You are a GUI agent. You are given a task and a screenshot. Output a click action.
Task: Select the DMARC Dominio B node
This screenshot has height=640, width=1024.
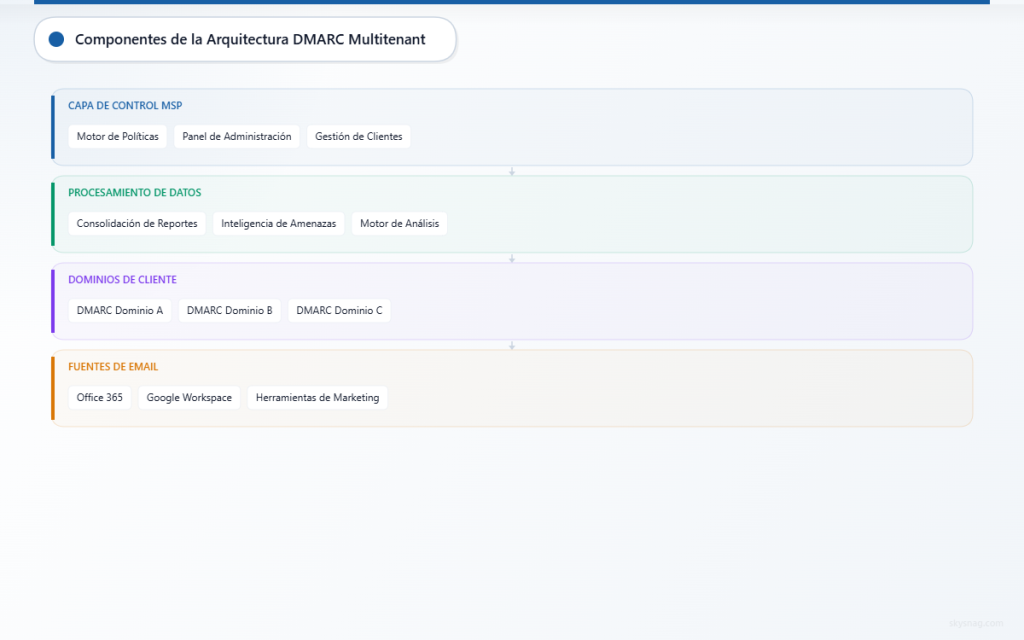click(x=230, y=310)
